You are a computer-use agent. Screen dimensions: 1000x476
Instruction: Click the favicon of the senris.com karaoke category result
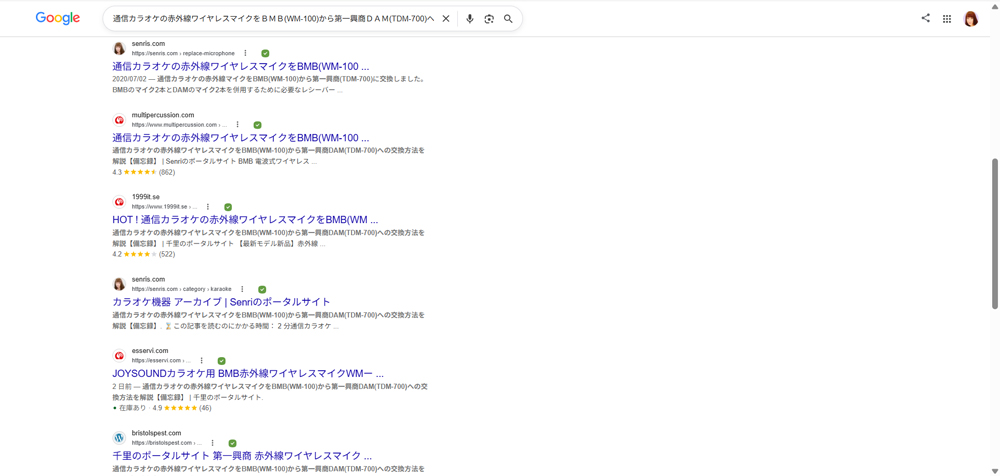(119, 284)
